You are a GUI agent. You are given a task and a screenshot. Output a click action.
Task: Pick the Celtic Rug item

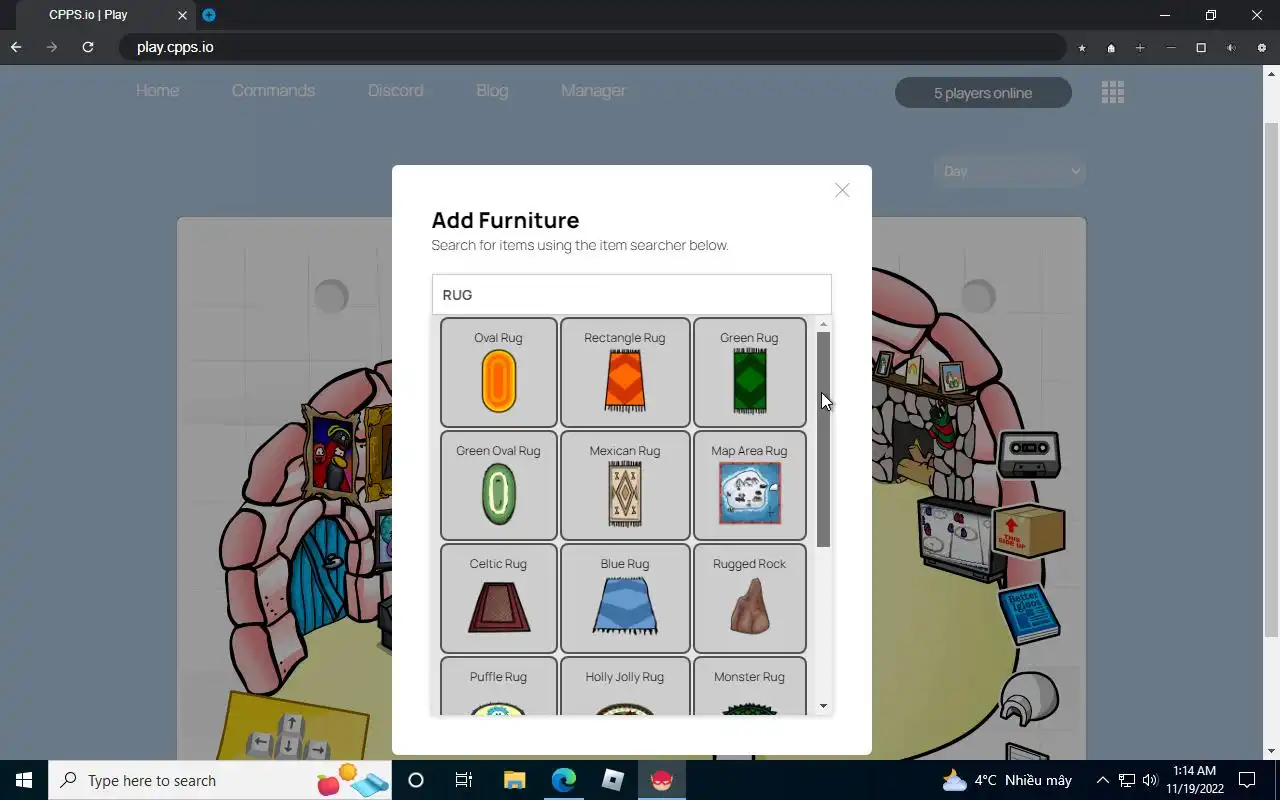coord(498,598)
